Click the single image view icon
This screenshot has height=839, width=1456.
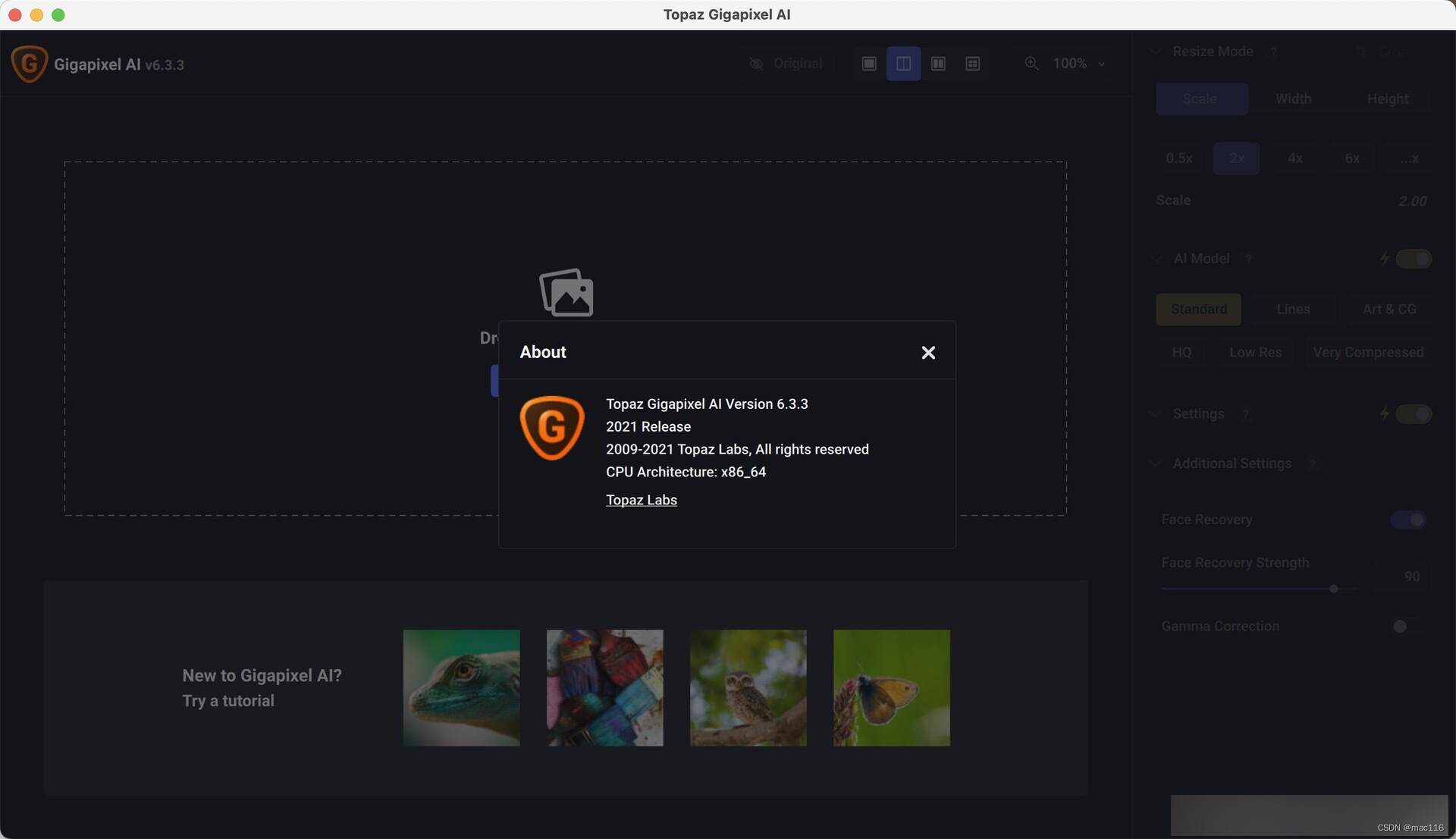(x=868, y=63)
